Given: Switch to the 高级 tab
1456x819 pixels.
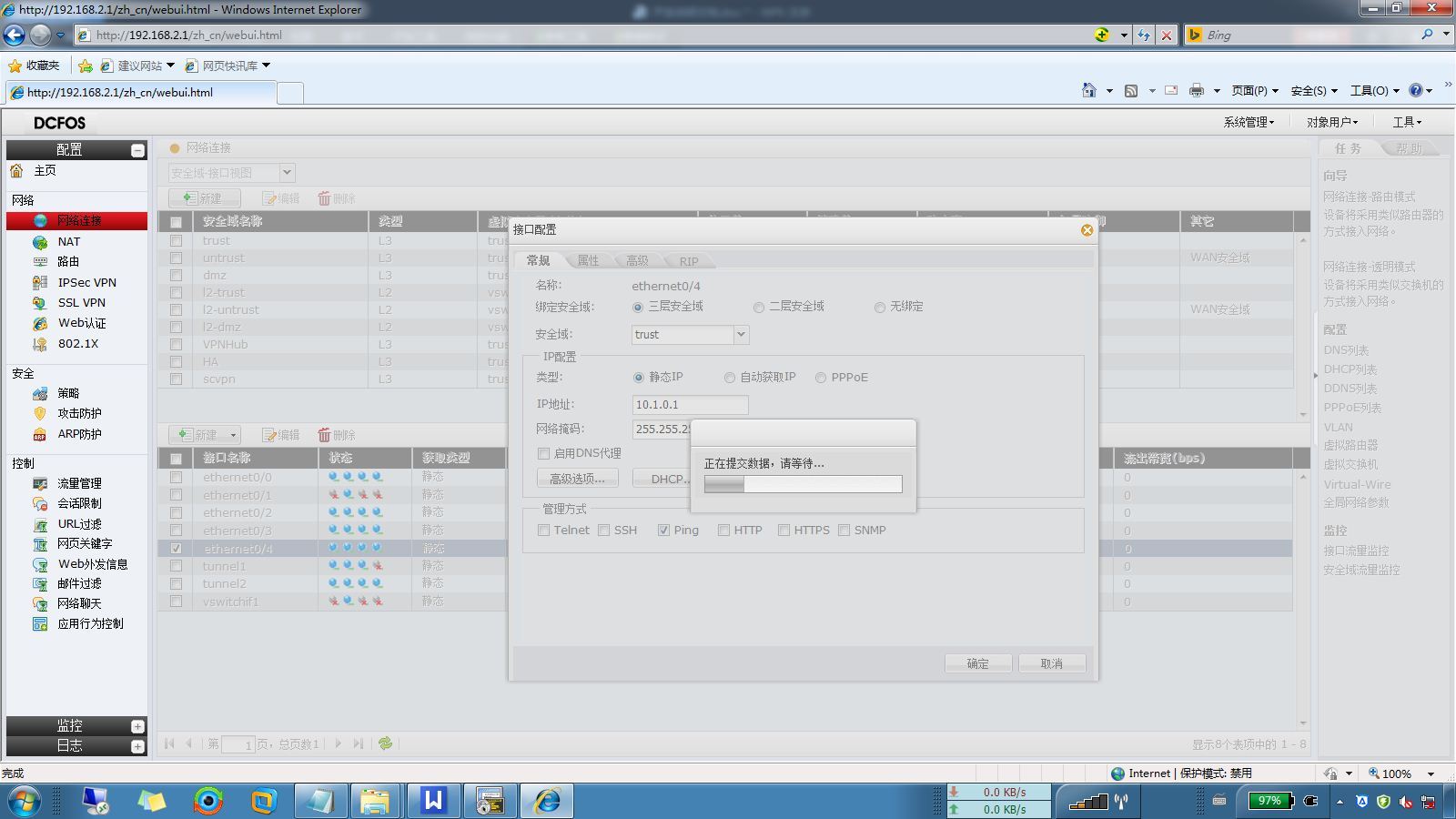Looking at the screenshot, I should (x=637, y=261).
